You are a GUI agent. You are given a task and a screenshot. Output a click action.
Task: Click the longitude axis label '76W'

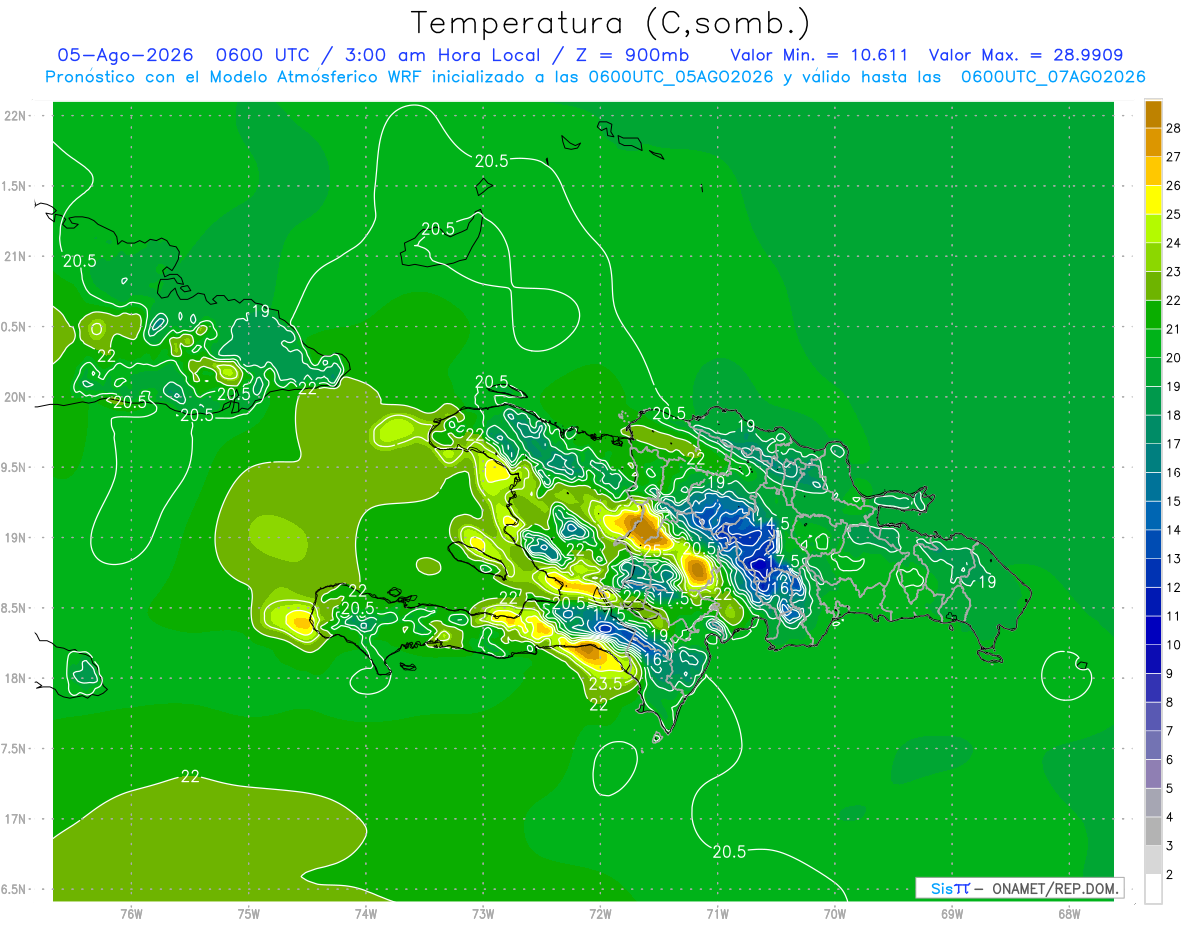pos(131,914)
